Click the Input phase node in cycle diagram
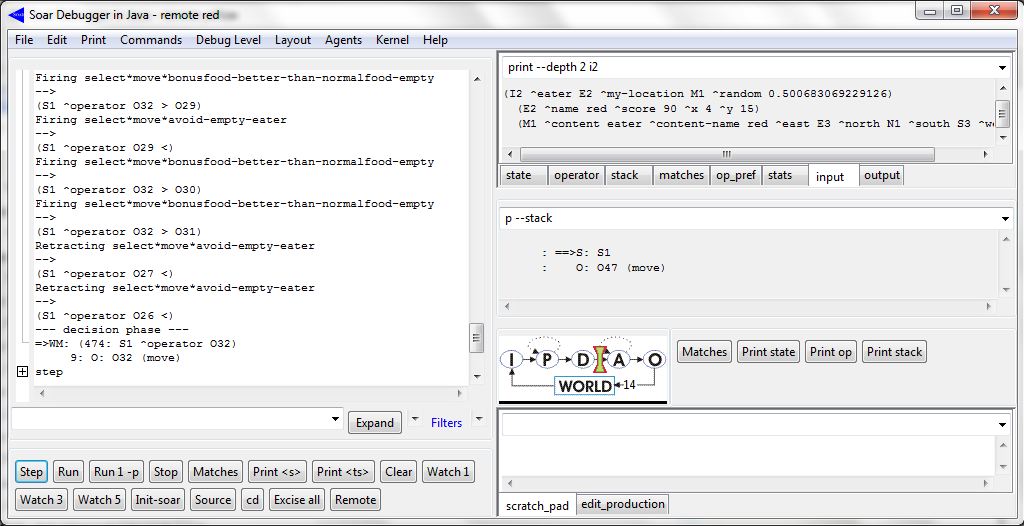This screenshot has height=526, width=1024. click(512, 359)
